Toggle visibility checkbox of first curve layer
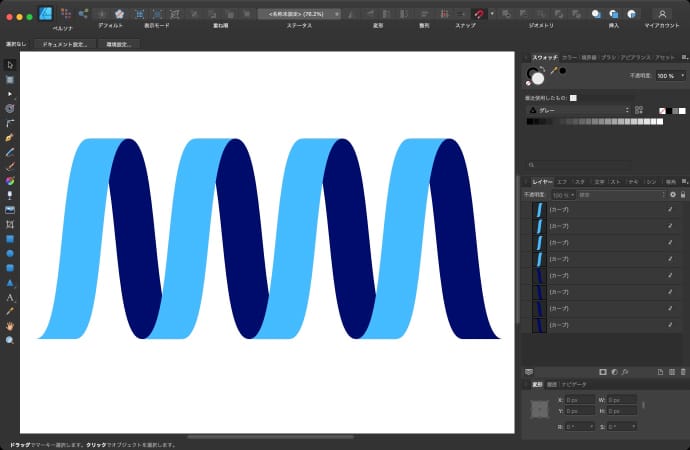 (670, 210)
